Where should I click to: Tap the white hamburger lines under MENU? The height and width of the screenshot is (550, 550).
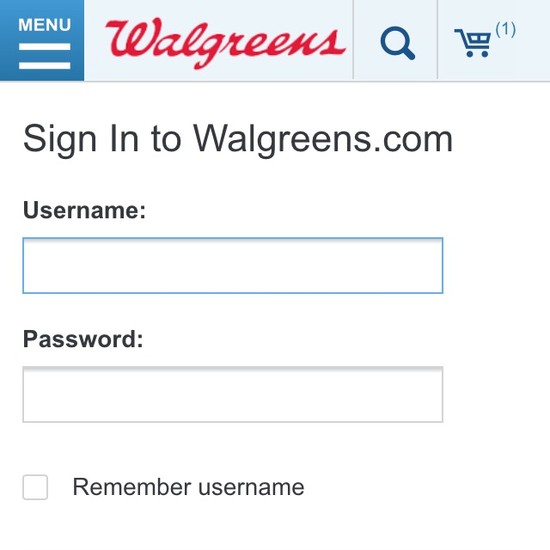(x=45, y=56)
